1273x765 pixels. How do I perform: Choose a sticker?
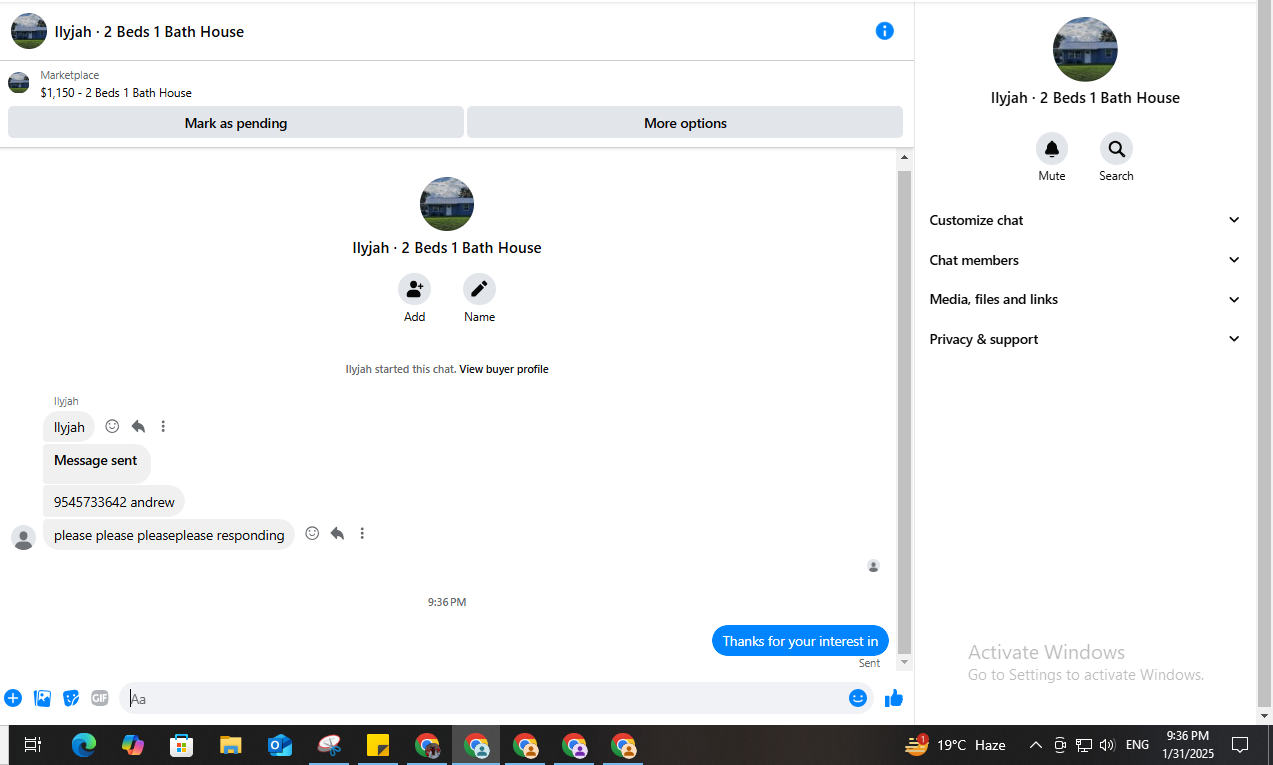[x=71, y=698]
